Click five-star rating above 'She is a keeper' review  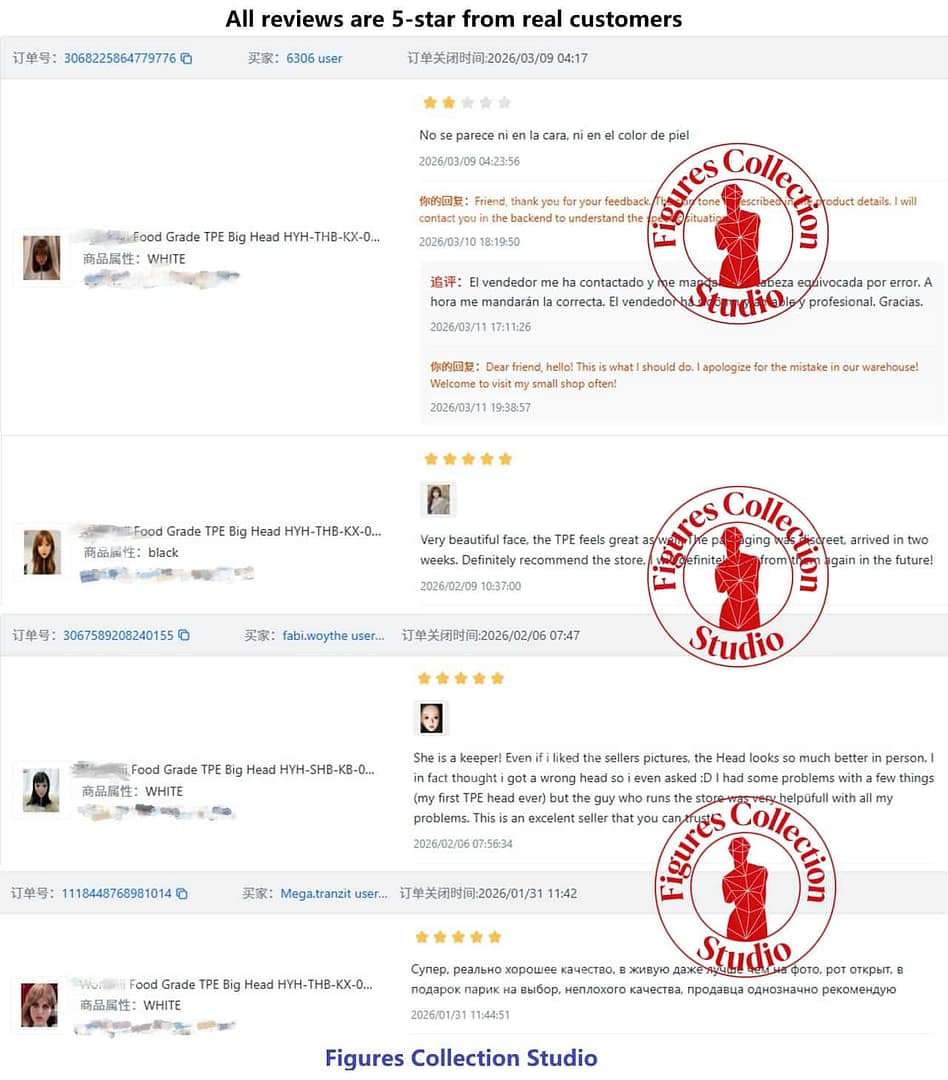(x=461, y=678)
